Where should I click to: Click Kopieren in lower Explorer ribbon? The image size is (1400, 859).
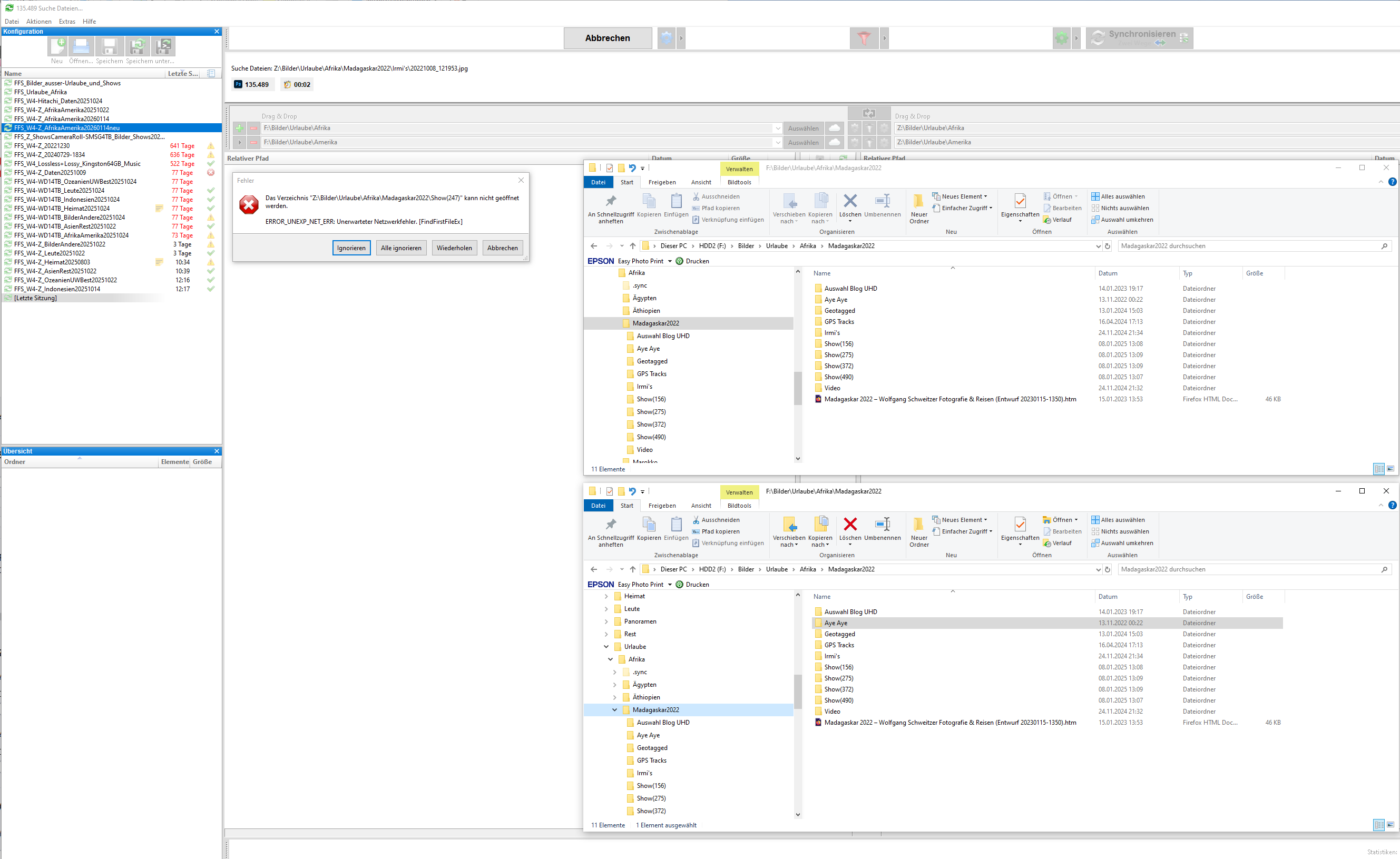pyautogui.click(x=649, y=528)
